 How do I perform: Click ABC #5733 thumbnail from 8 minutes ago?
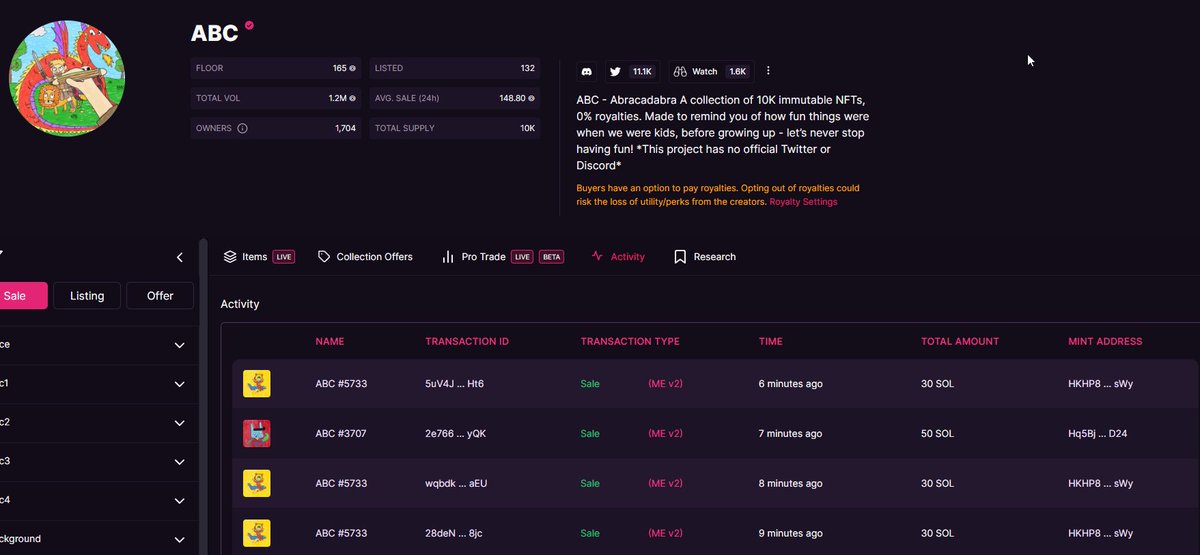[x=257, y=484]
